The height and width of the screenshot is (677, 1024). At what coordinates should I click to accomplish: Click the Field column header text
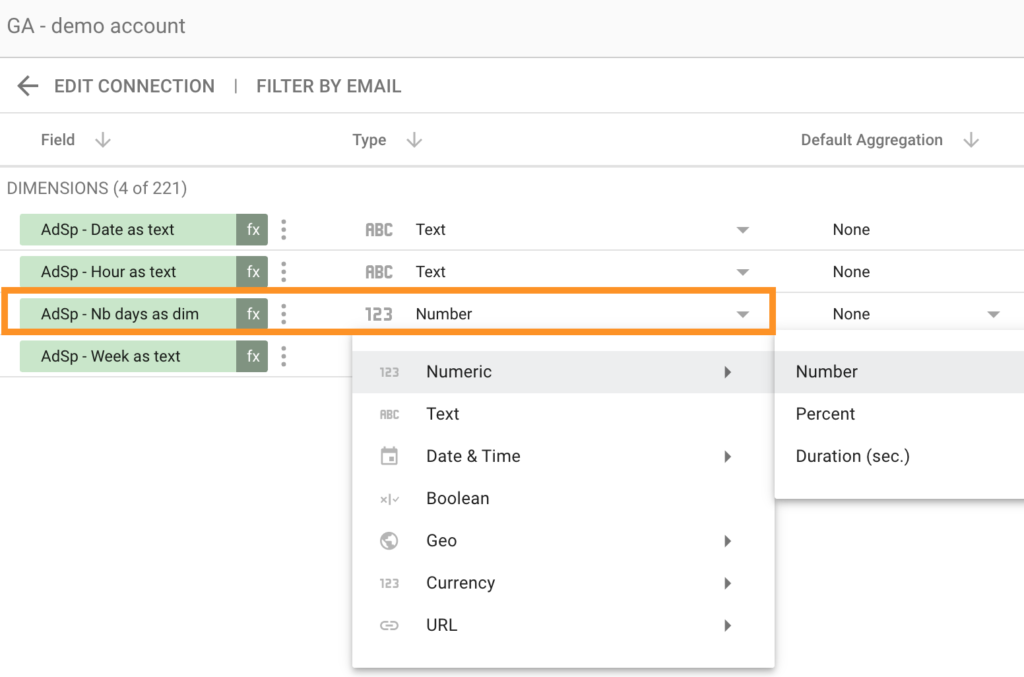57,140
